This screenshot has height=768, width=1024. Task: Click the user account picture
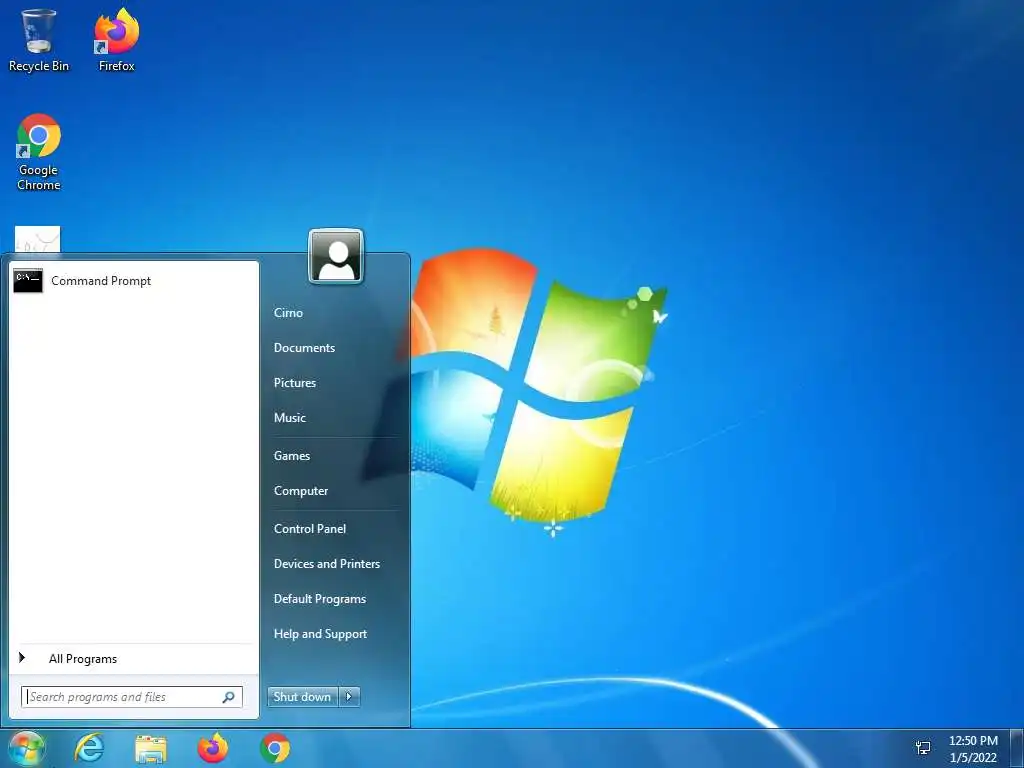click(x=336, y=256)
